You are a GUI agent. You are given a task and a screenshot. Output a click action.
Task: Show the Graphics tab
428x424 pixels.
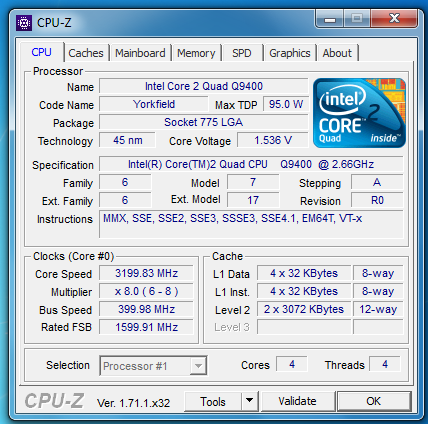[290, 53]
